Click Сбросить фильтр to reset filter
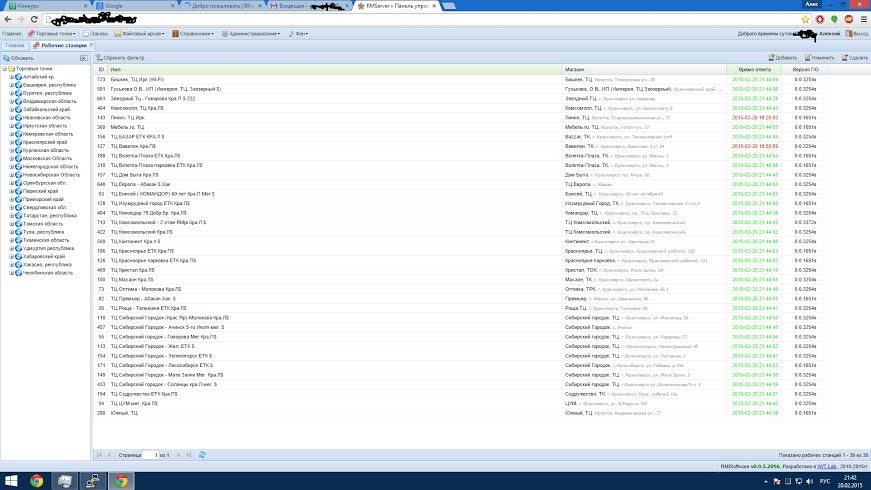The image size is (871, 490). [119, 58]
